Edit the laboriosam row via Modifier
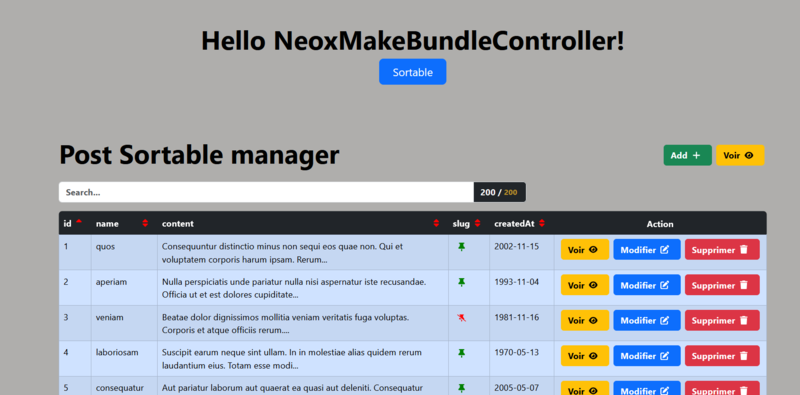This screenshot has width=800, height=395. (647, 356)
